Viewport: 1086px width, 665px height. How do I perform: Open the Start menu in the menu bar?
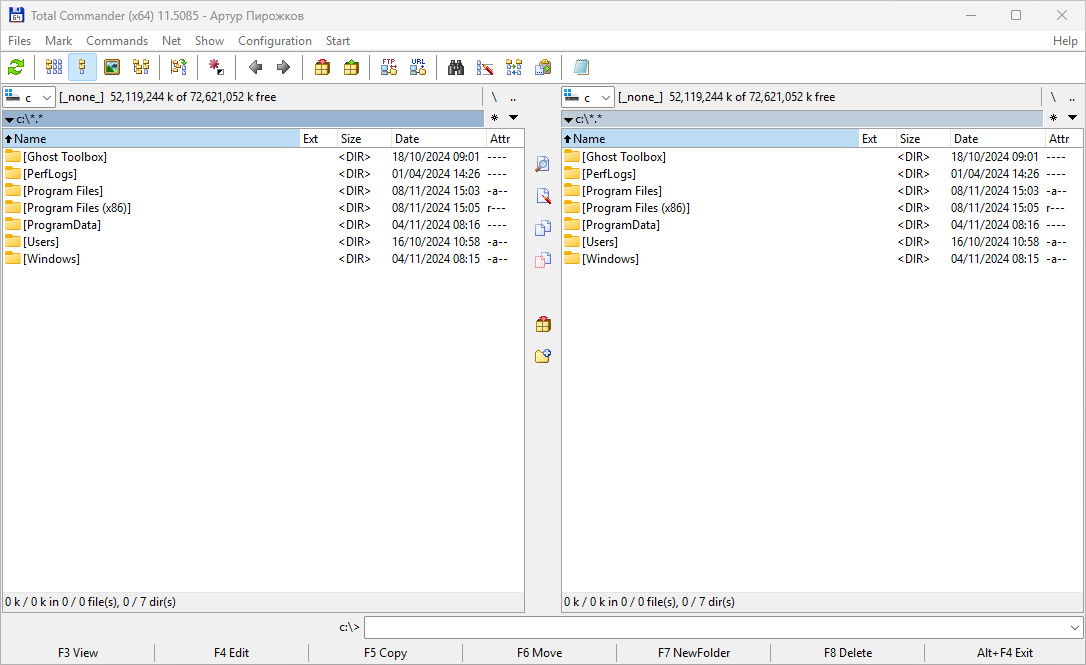coord(338,41)
